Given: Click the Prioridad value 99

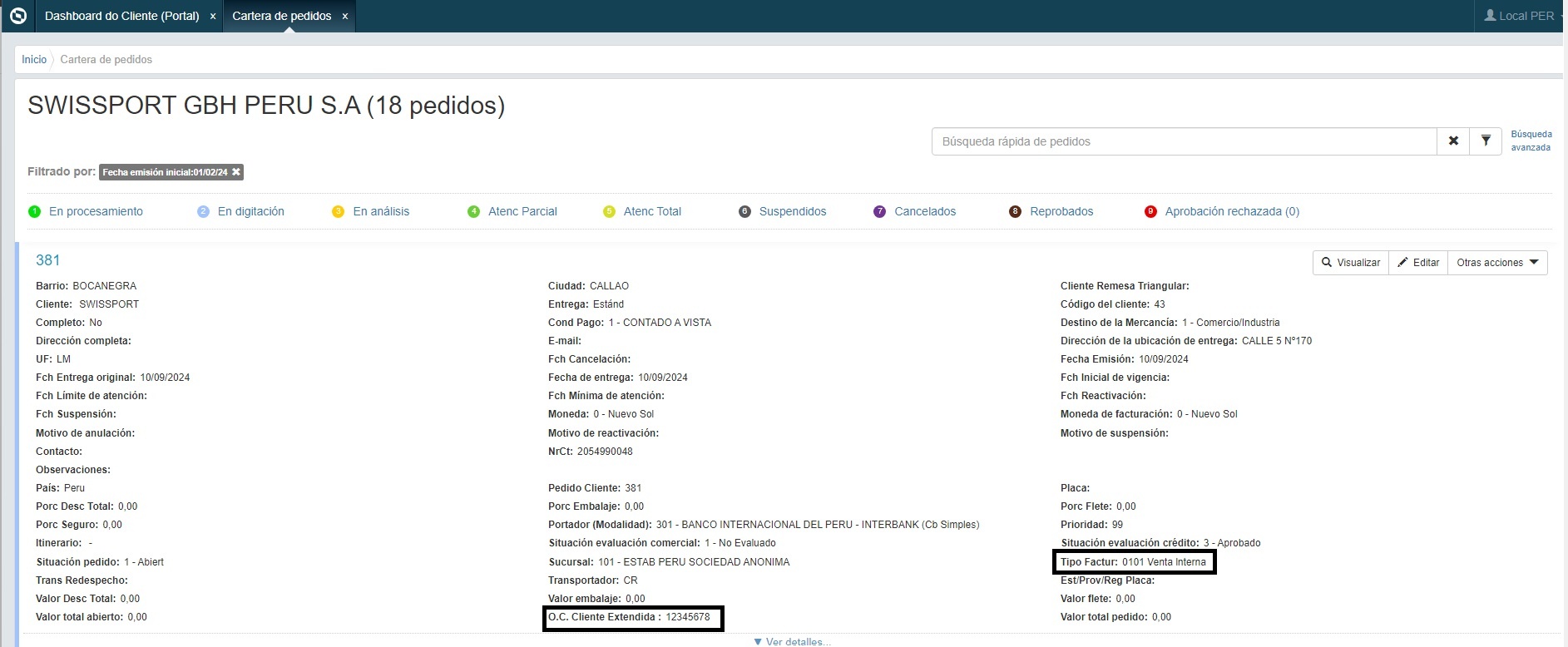Looking at the screenshot, I should point(1117,525).
